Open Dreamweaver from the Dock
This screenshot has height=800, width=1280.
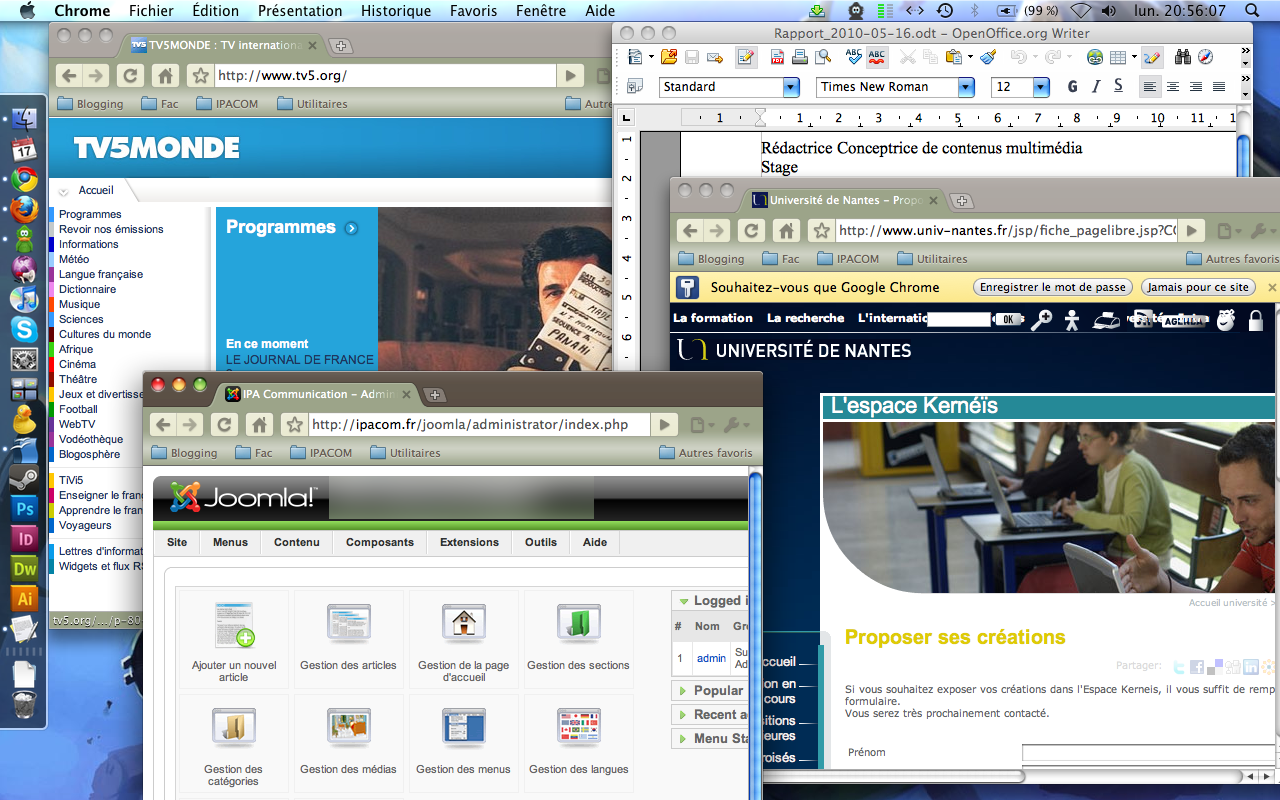click(24, 568)
